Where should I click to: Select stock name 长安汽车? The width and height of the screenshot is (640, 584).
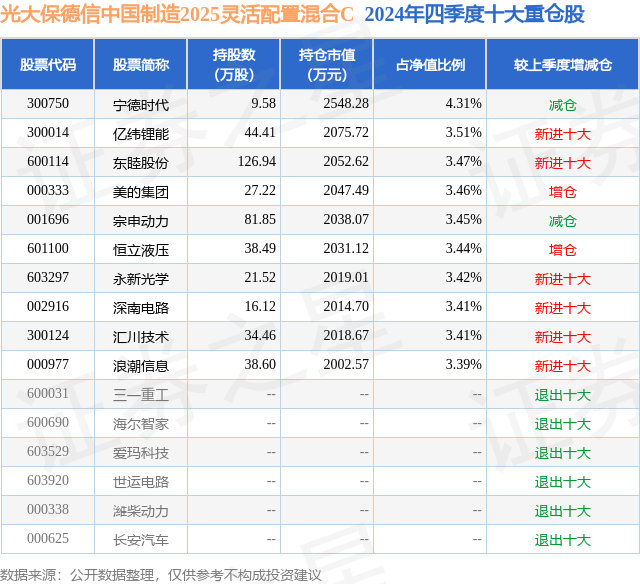click(x=141, y=540)
